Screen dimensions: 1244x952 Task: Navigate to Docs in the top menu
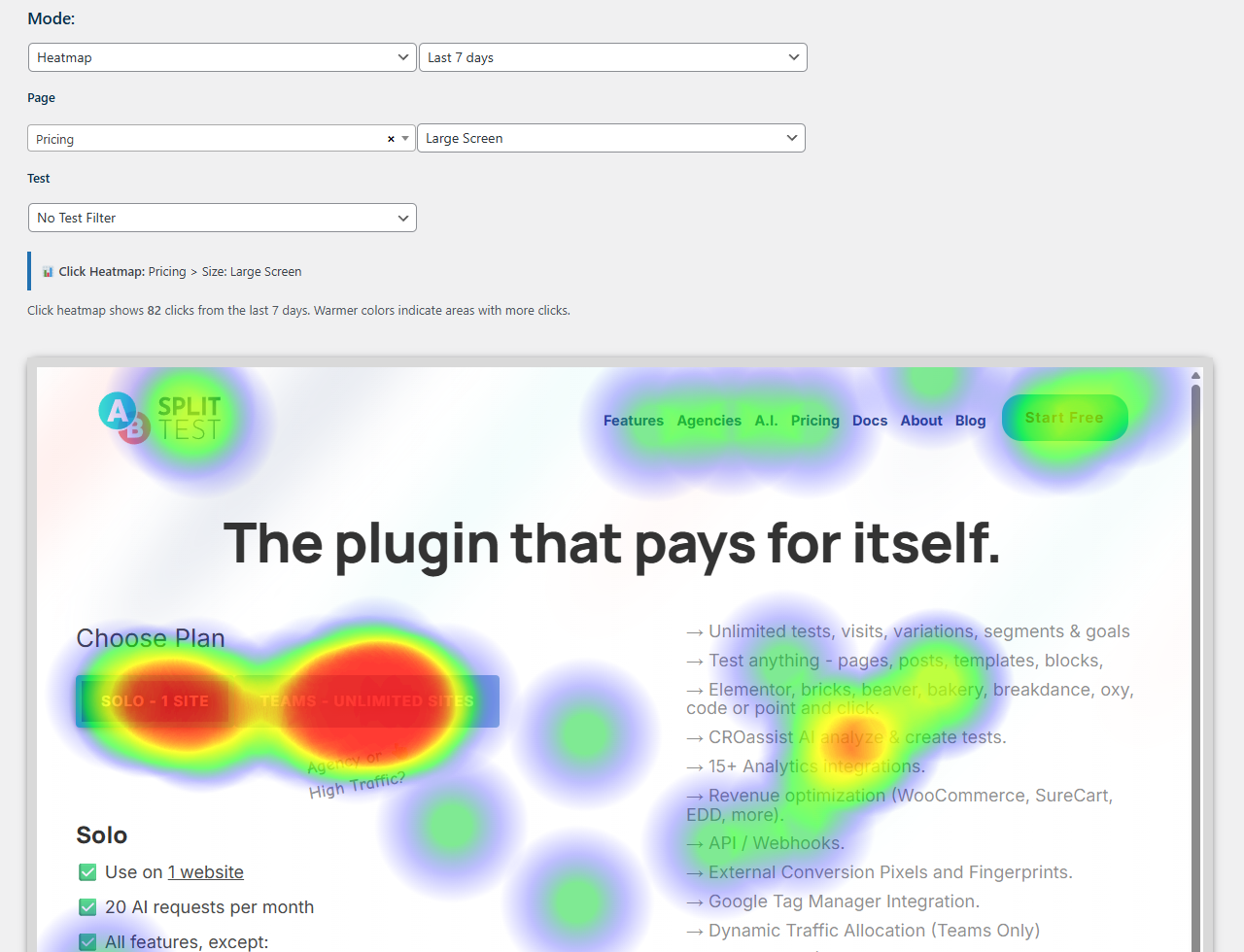[869, 421]
